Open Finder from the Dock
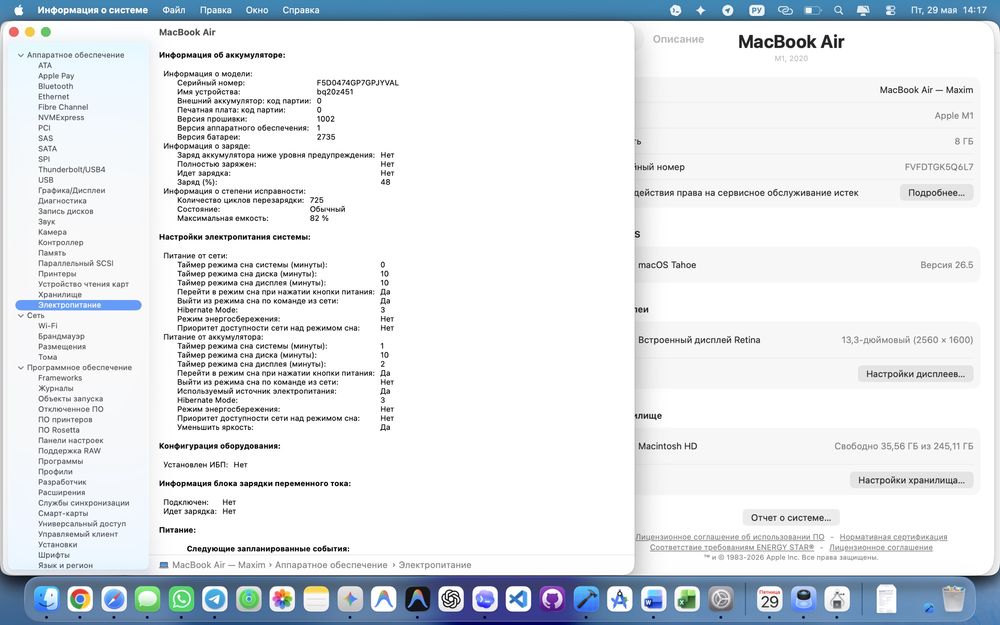 [46, 599]
